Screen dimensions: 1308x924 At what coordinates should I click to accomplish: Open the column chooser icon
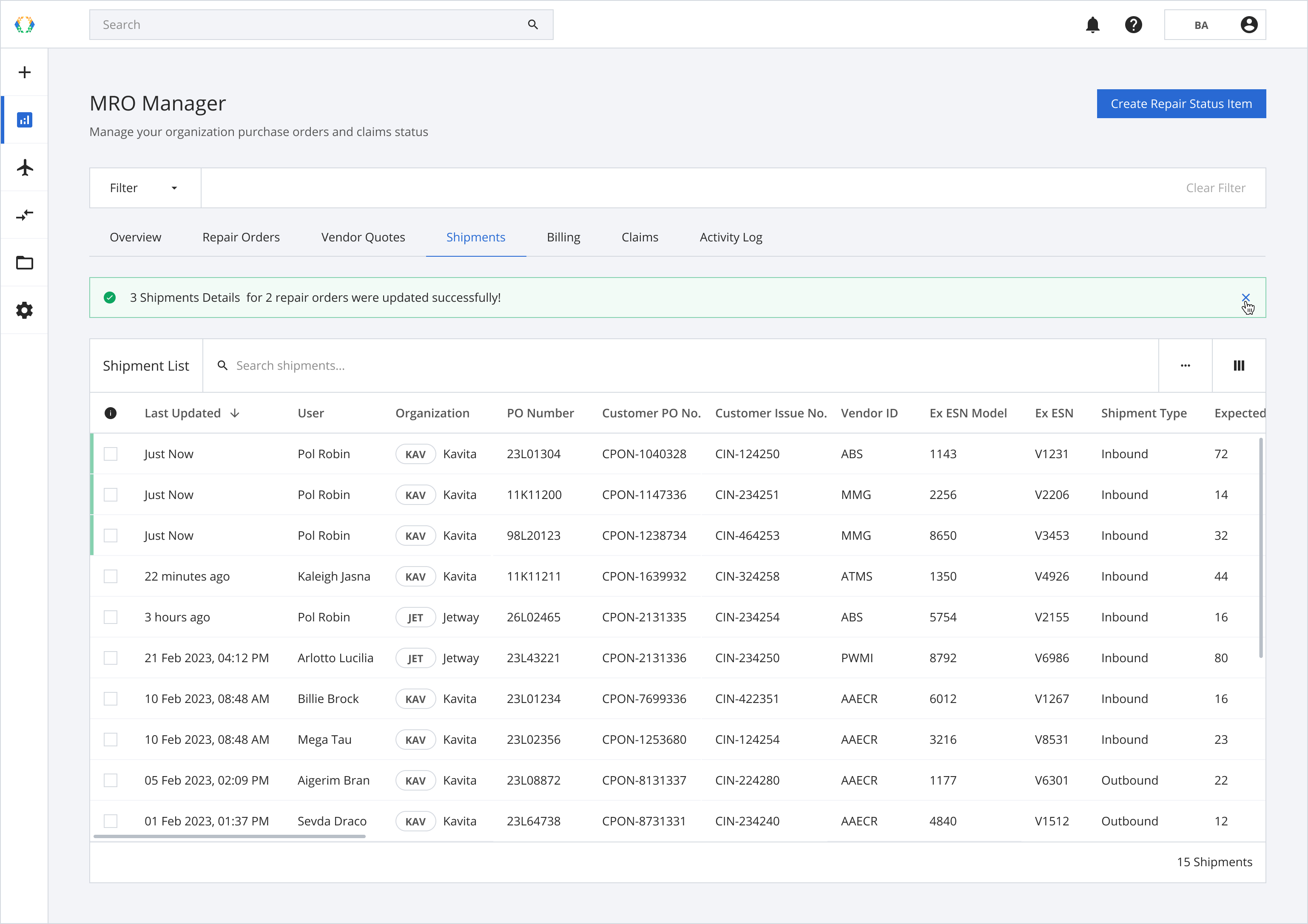click(1239, 366)
